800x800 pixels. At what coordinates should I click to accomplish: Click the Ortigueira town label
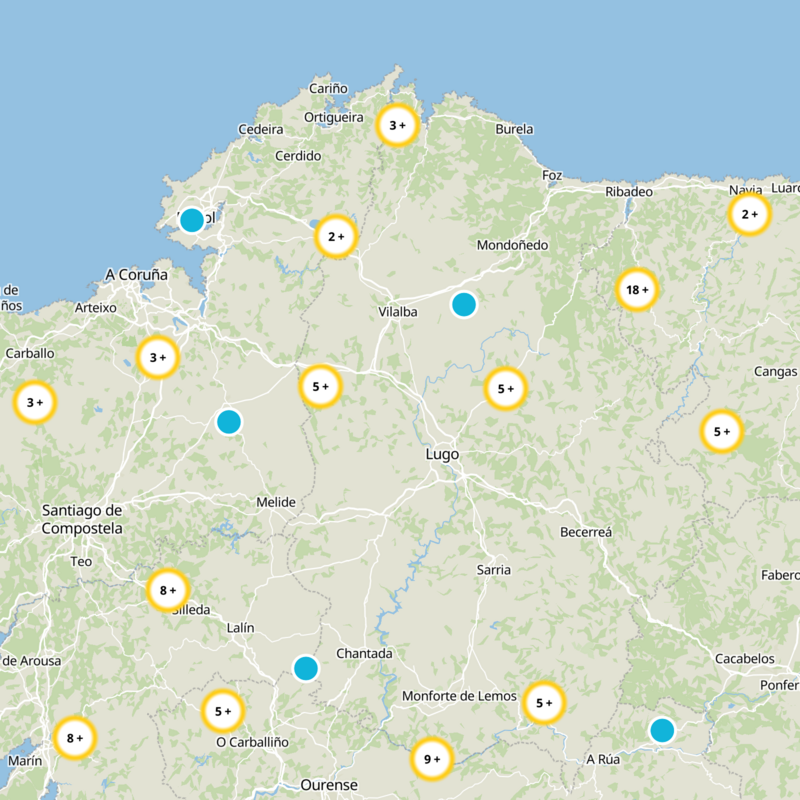[x=334, y=118]
